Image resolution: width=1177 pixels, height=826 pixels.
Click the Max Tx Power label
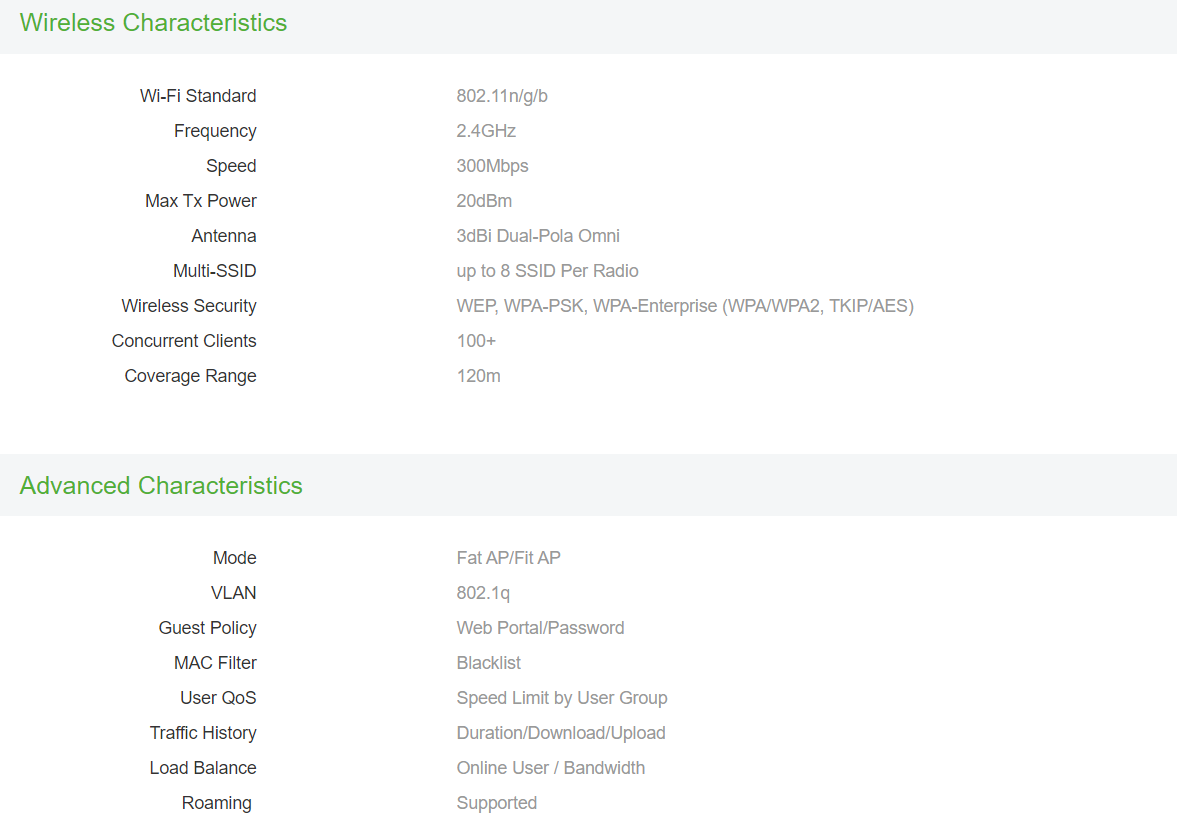pyautogui.click(x=201, y=201)
